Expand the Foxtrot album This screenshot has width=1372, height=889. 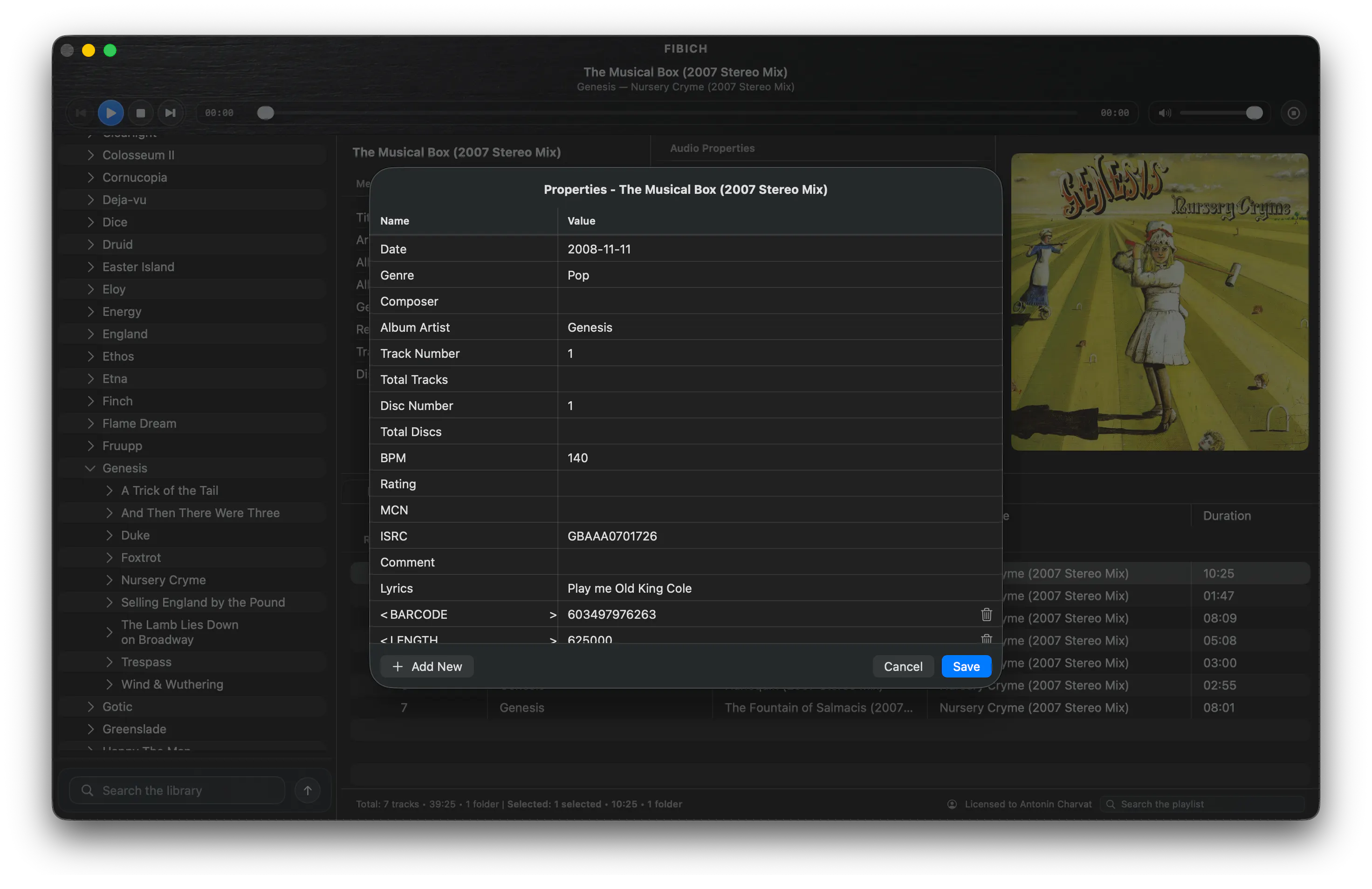tap(110, 558)
